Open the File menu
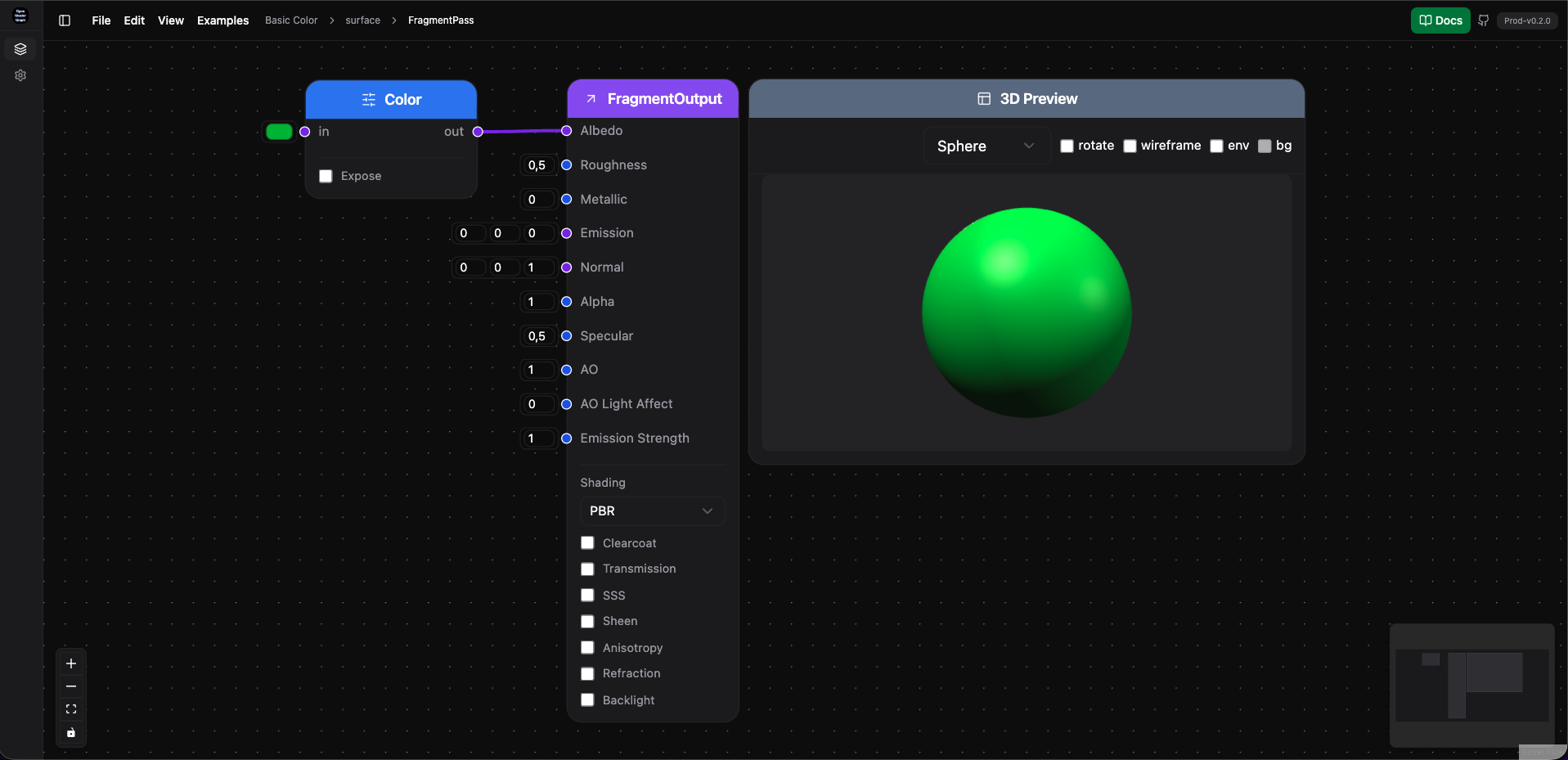 point(101,20)
